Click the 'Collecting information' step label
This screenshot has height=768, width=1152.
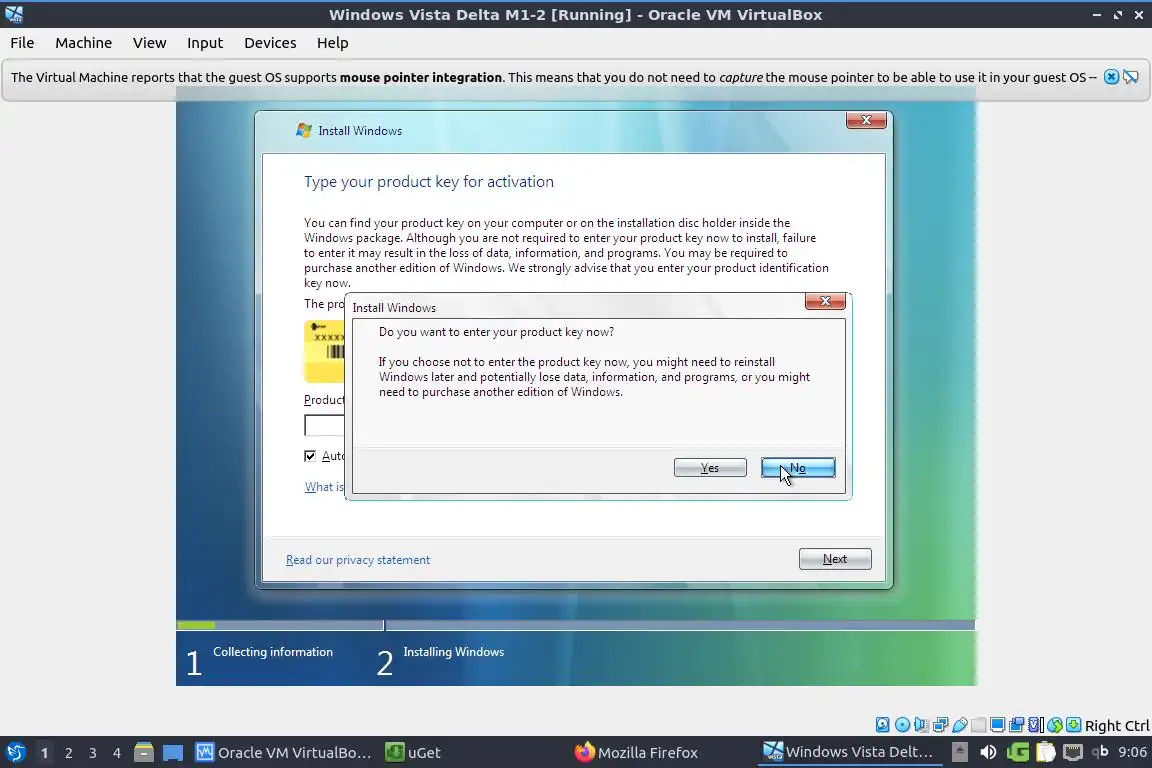(273, 652)
